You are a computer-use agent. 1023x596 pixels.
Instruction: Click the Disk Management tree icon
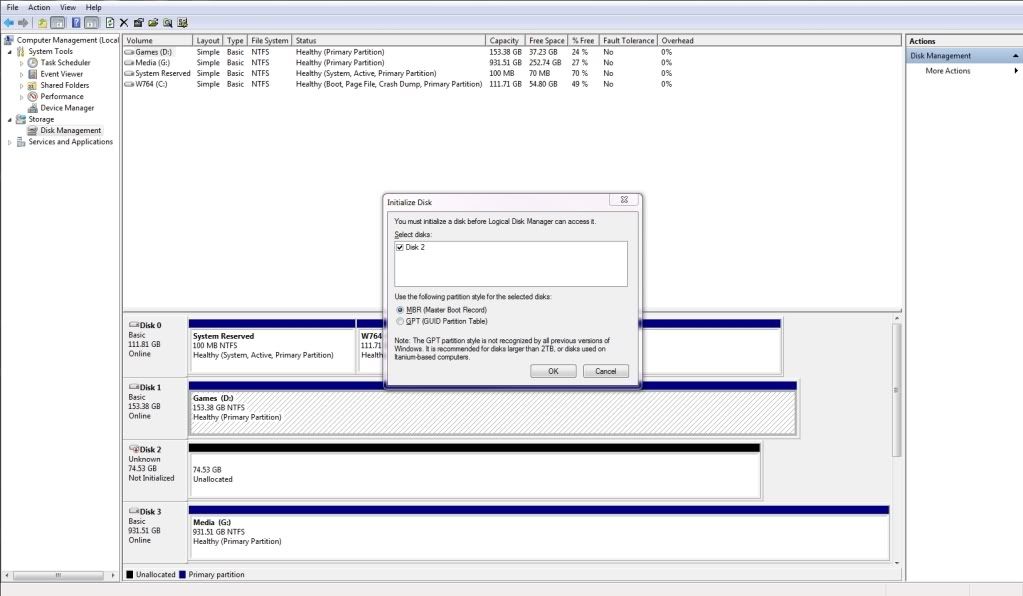[33, 130]
